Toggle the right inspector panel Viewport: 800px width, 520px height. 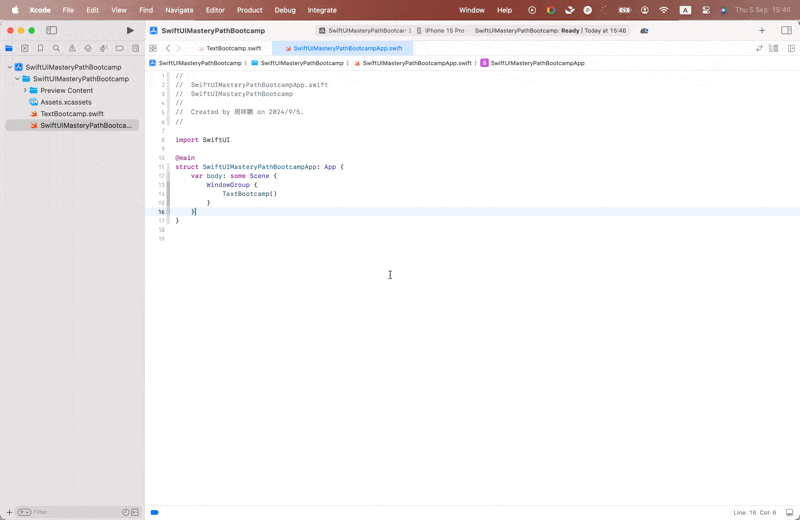point(786,31)
